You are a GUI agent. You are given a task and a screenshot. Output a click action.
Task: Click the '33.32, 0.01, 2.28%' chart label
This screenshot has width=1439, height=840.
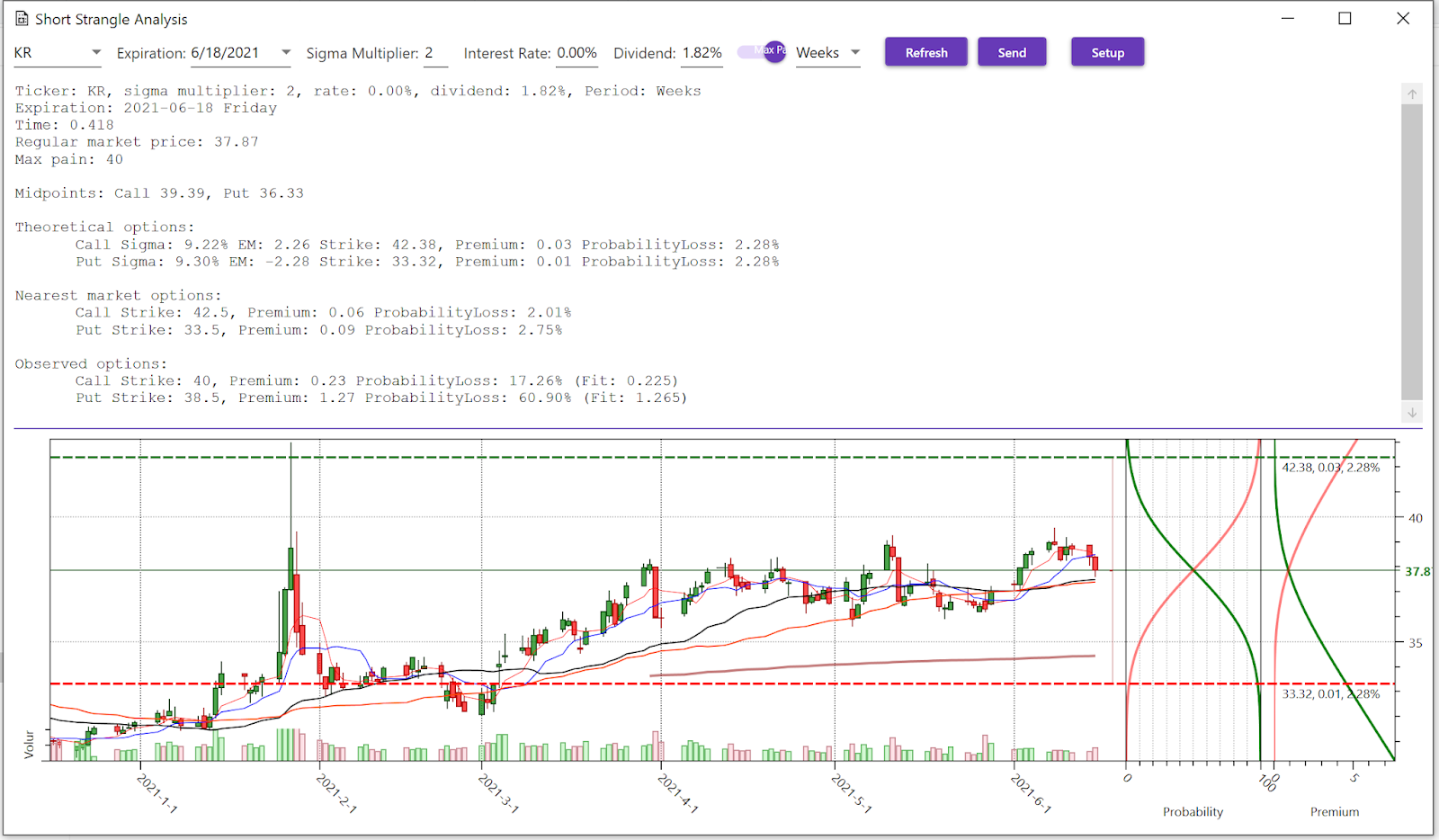tap(1330, 694)
